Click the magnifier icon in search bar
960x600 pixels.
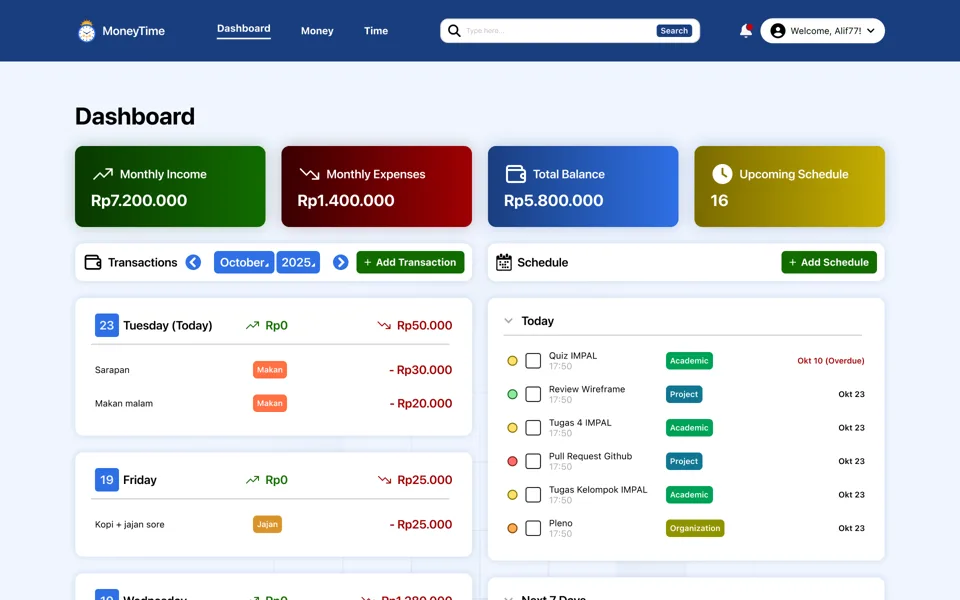click(454, 31)
